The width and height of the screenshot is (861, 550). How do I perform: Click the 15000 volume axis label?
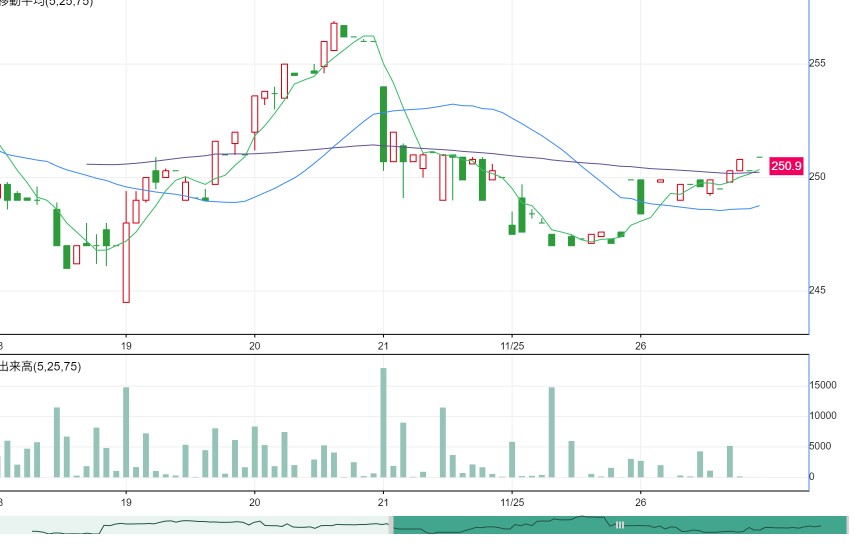pyautogui.click(x=823, y=385)
